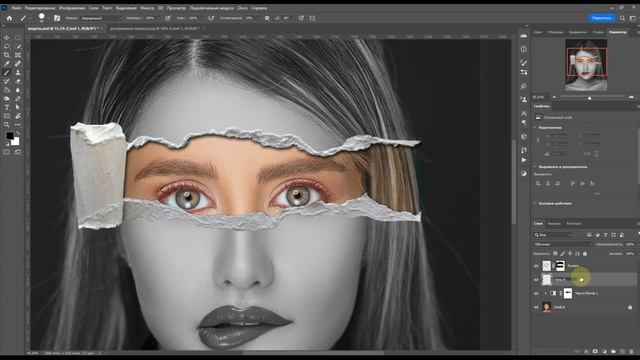Viewport: 640px width, 360px height.
Task: Open the Изображение menu
Action: coord(72,8)
